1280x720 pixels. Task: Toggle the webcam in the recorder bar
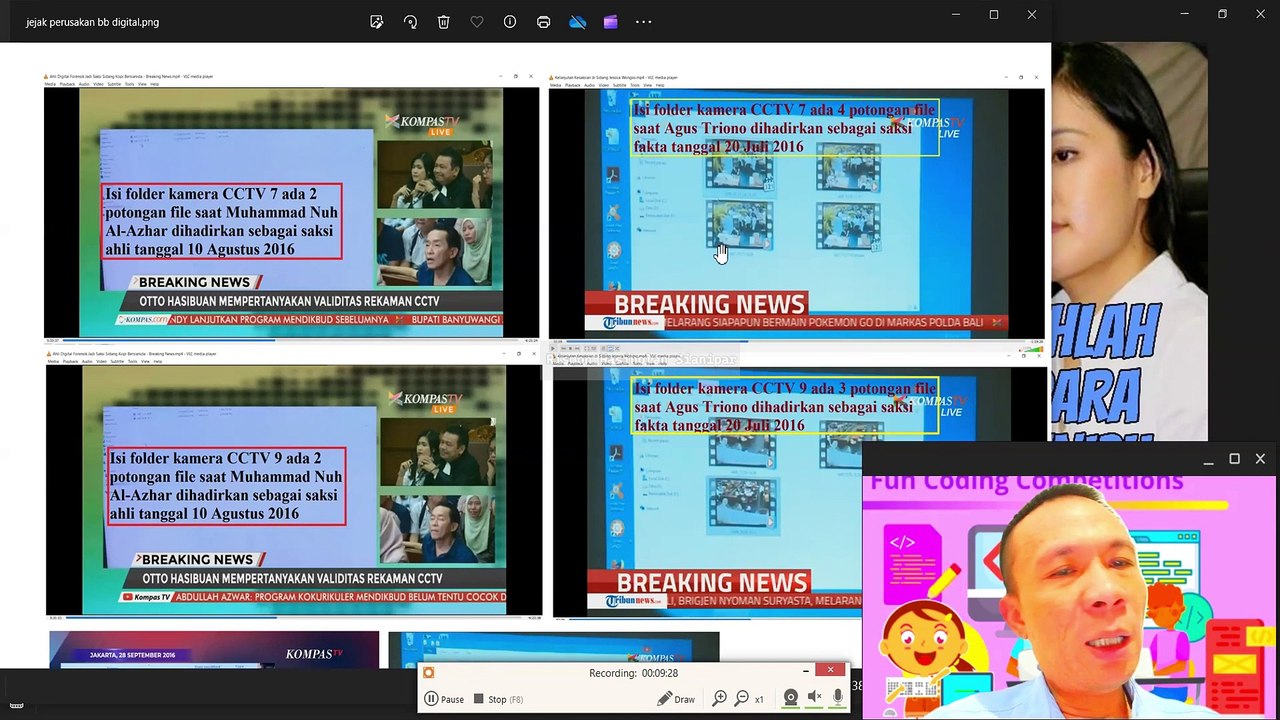pyautogui.click(x=790, y=699)
